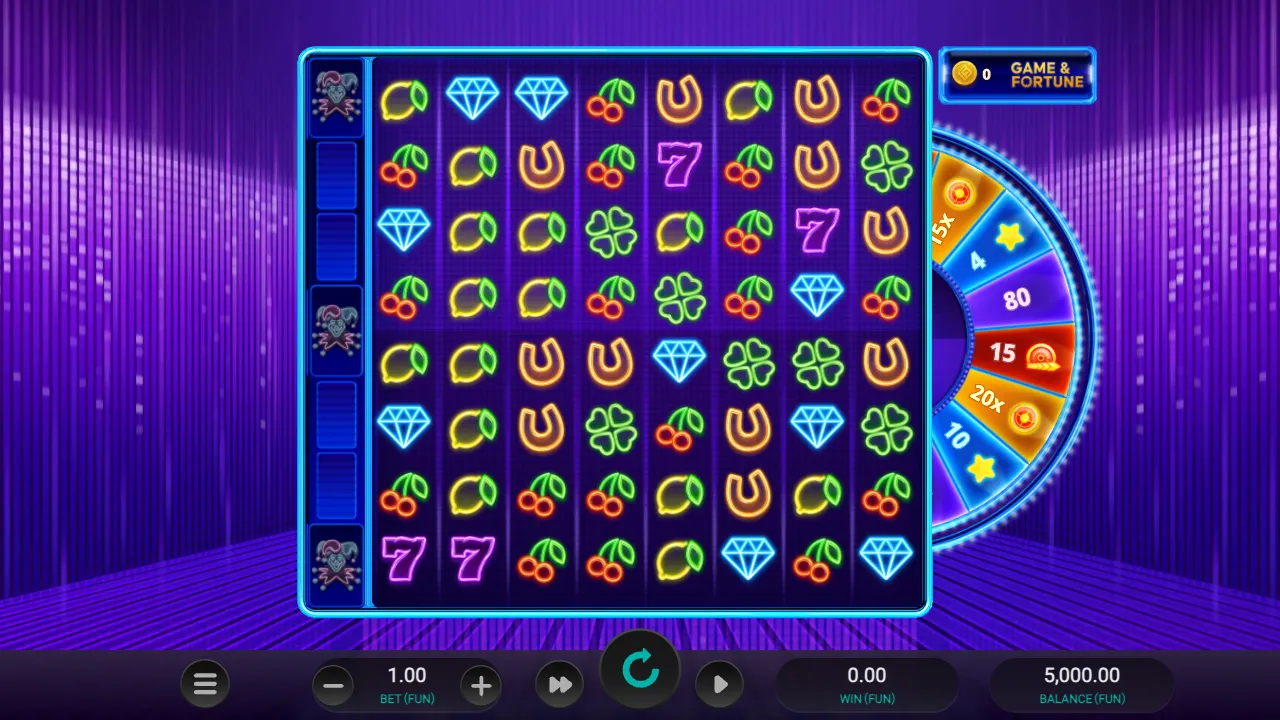Click the pink 7 symbol in bottom-left corner
The image size is (1280, 720).
(403, 559)
